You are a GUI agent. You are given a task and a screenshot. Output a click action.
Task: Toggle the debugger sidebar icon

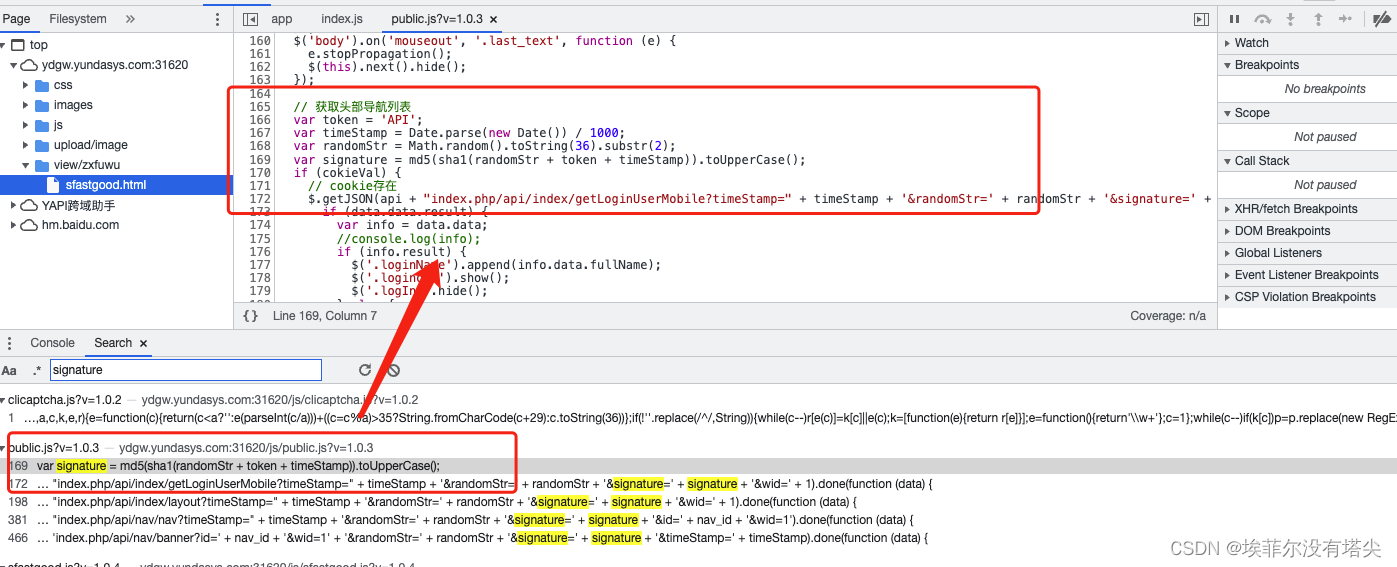(x=1201, y=19)
